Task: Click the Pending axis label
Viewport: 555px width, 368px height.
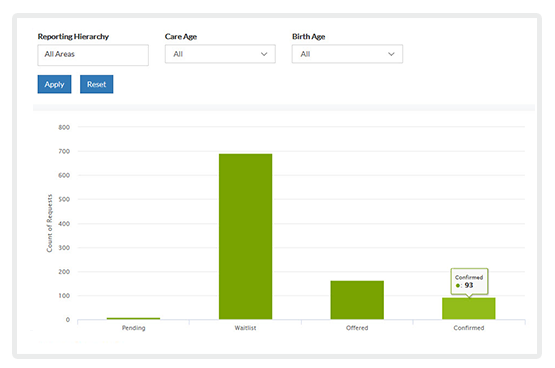Action: (133, 328)
